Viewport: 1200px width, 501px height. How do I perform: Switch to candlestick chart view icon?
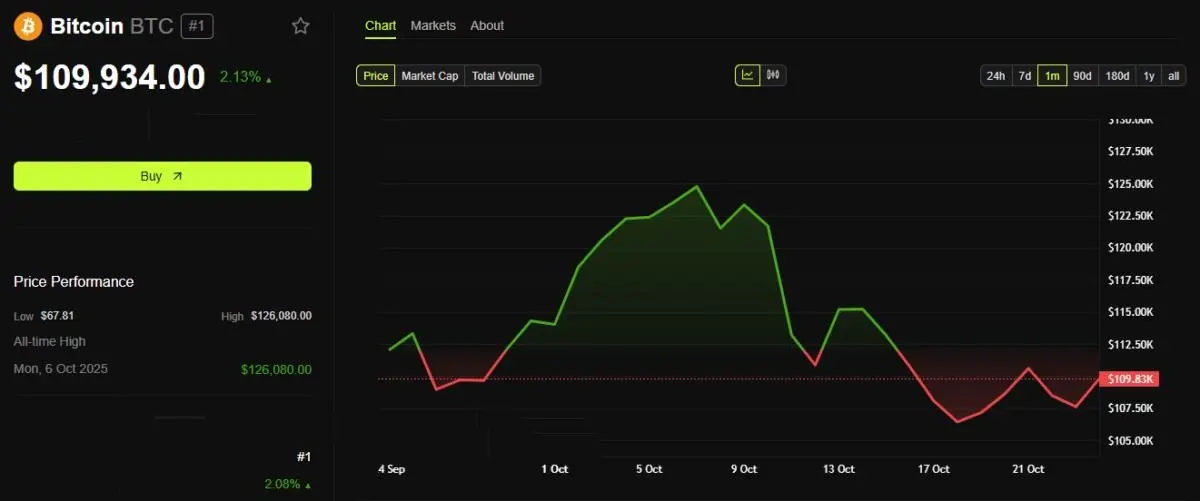click(773, 75)
